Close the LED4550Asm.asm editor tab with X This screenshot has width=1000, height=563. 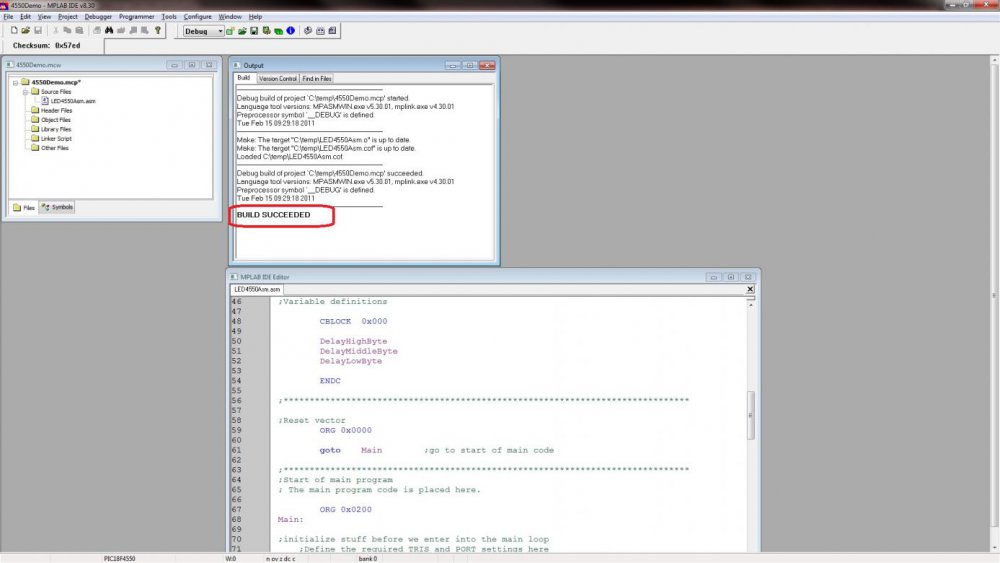point(750,289)
